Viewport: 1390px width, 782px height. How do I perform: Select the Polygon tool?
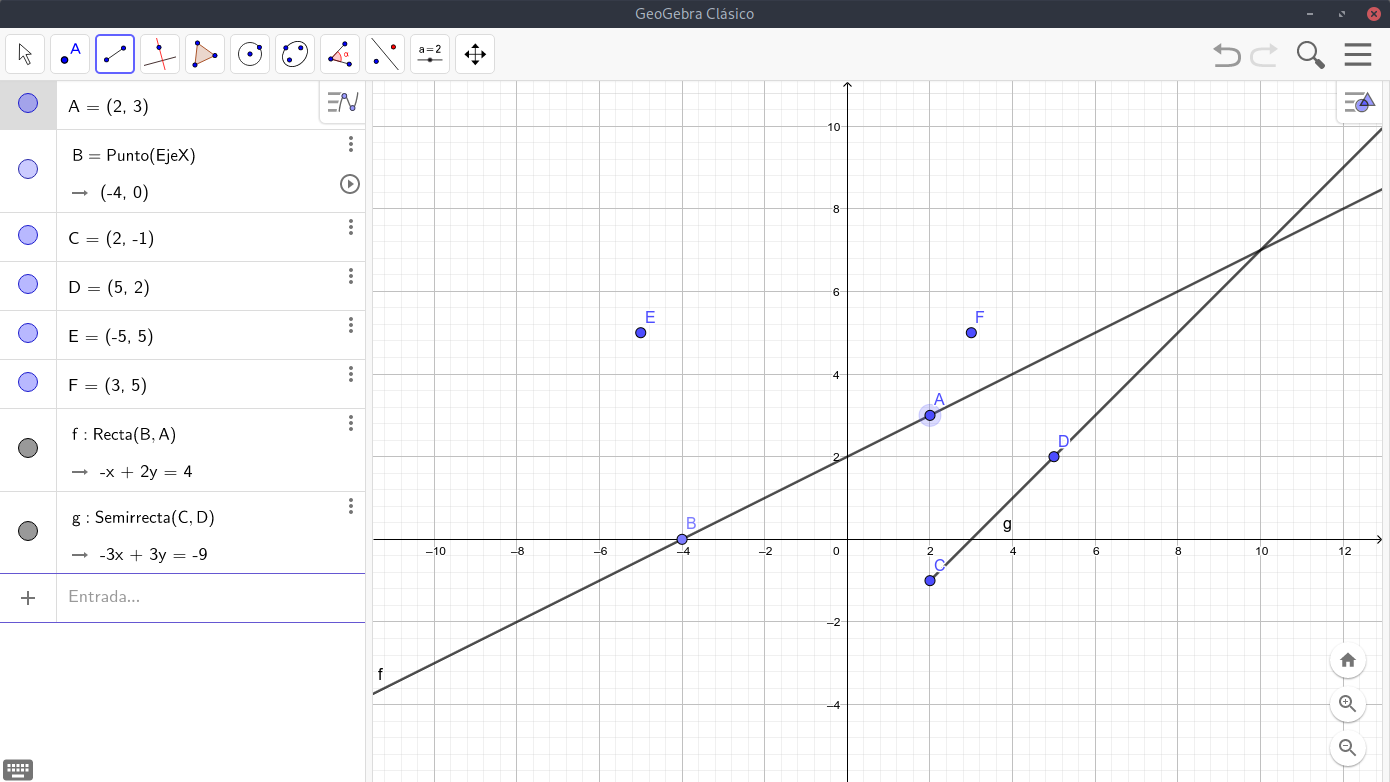click(x=205, y=54)
